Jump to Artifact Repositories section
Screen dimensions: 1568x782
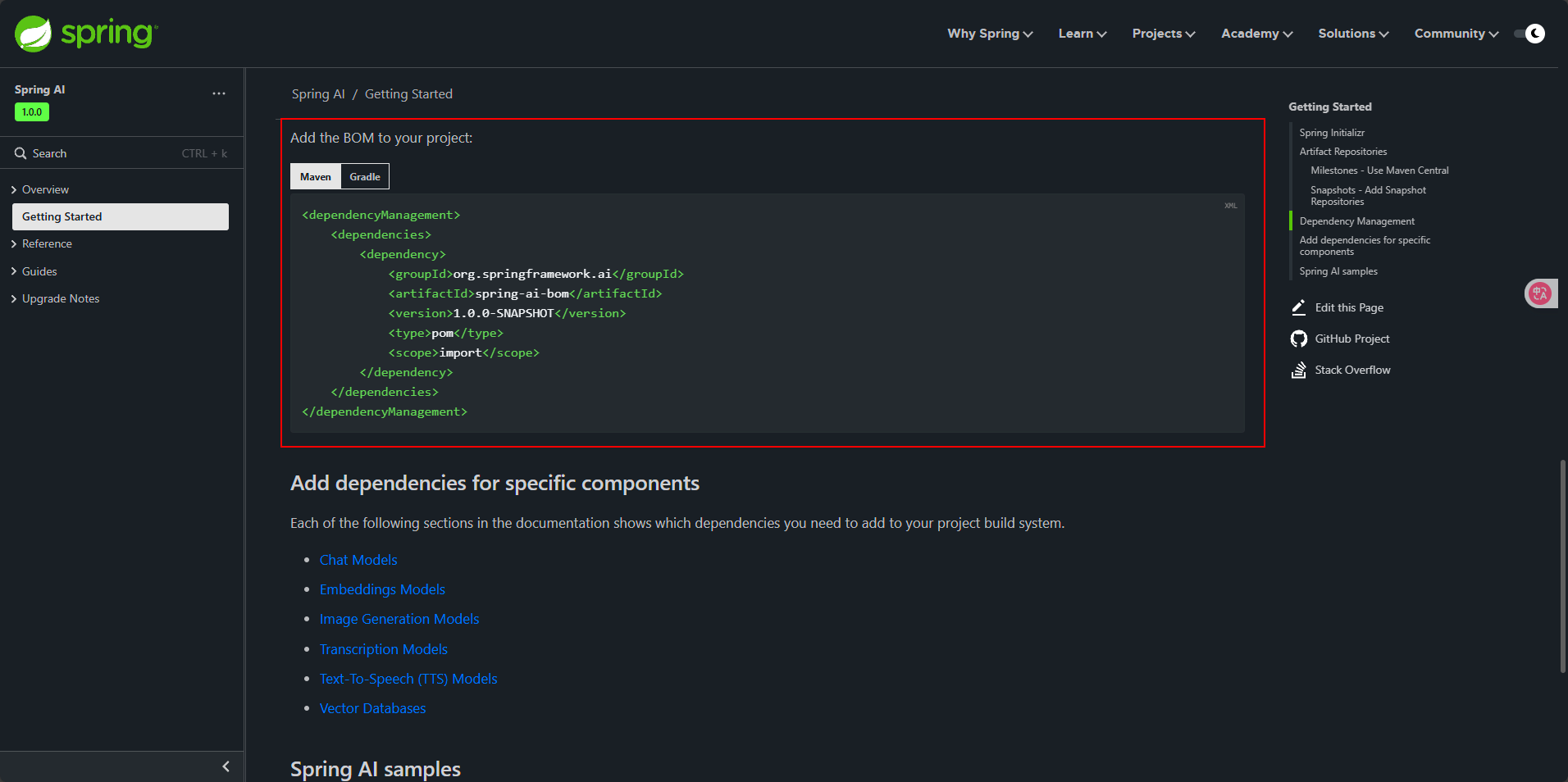tap(1343, 152)
